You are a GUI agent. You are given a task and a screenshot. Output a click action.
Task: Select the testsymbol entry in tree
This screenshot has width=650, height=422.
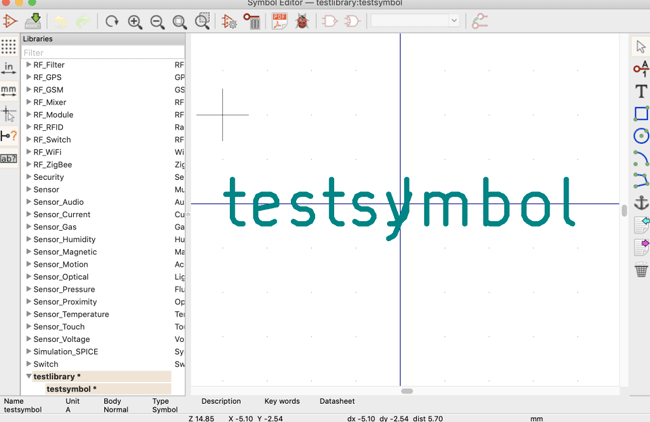coord(71,389)
